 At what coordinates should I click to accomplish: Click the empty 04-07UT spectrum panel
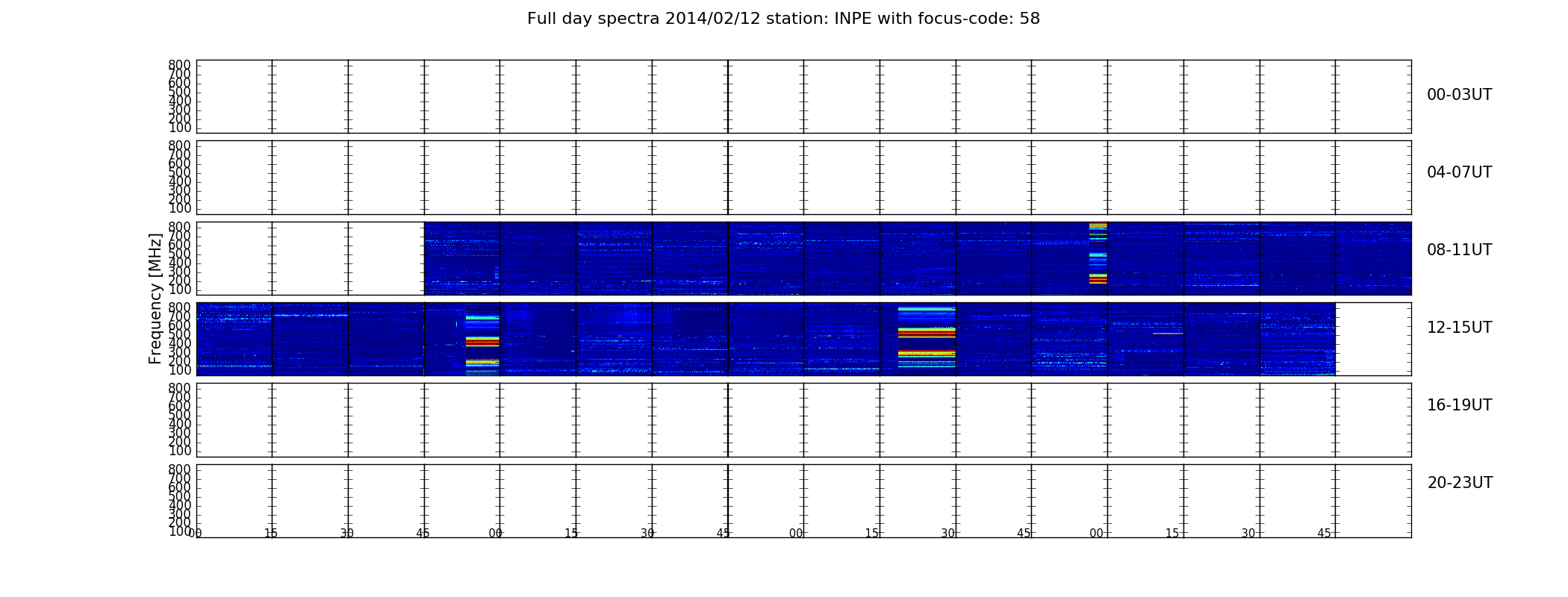pos(803,178)
